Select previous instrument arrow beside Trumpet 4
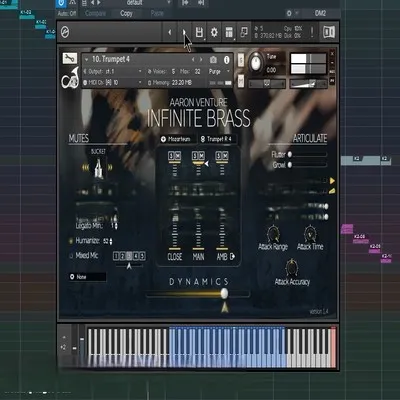This screenshot has width=400, height=400. [x=193, y=60]
